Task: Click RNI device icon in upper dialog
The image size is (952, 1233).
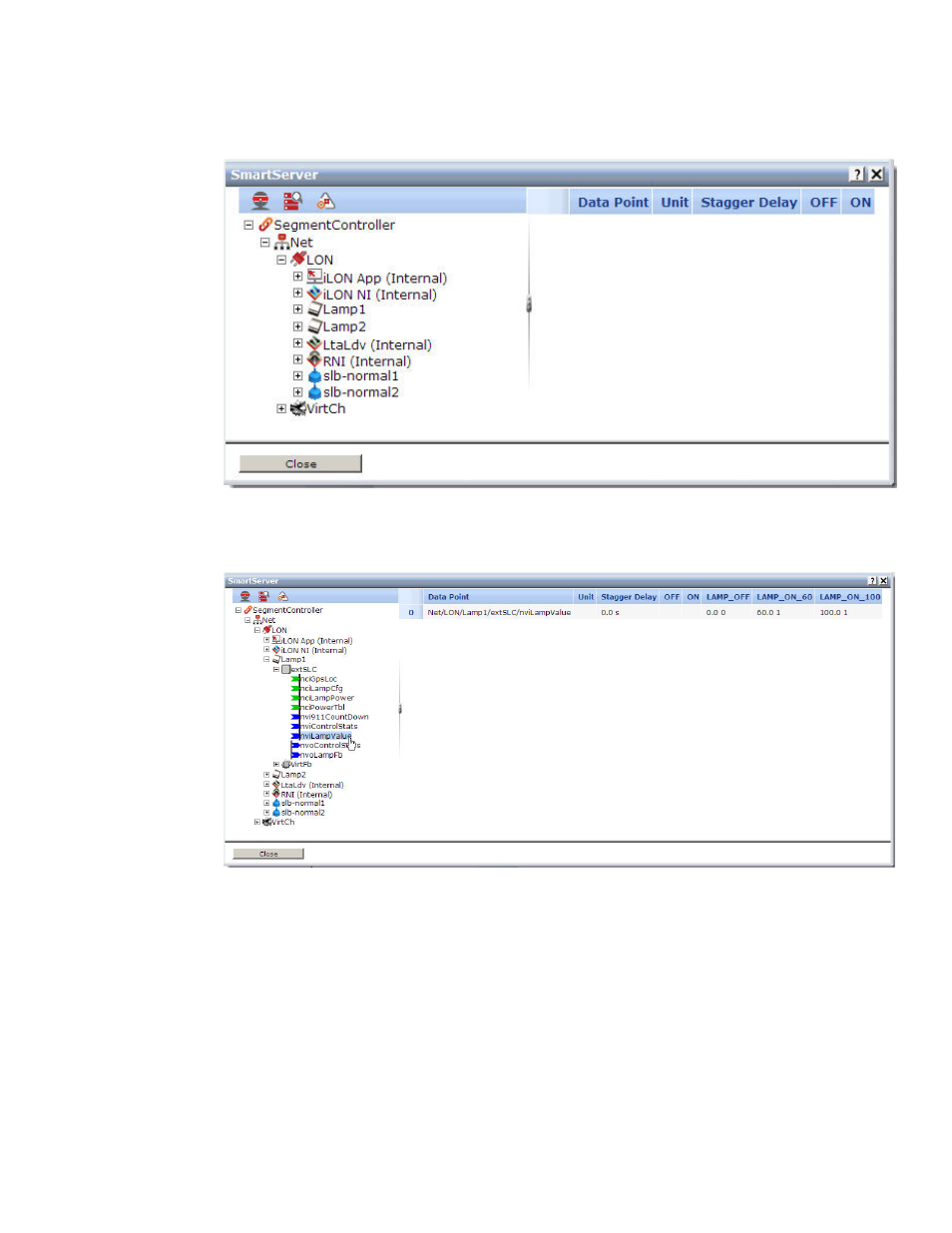Action: pos(314,360)
